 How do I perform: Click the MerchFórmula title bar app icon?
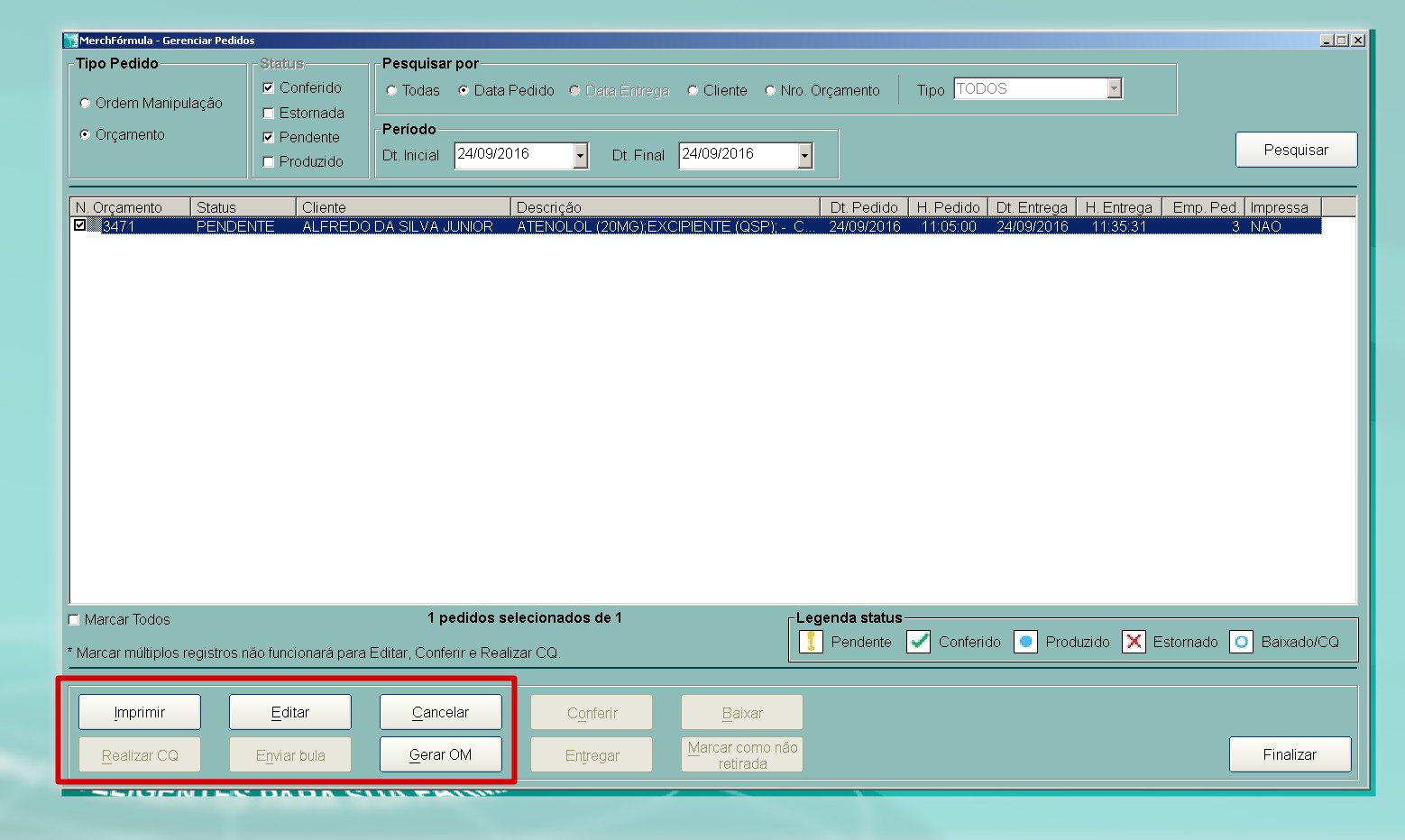click(x=71, y=41)
